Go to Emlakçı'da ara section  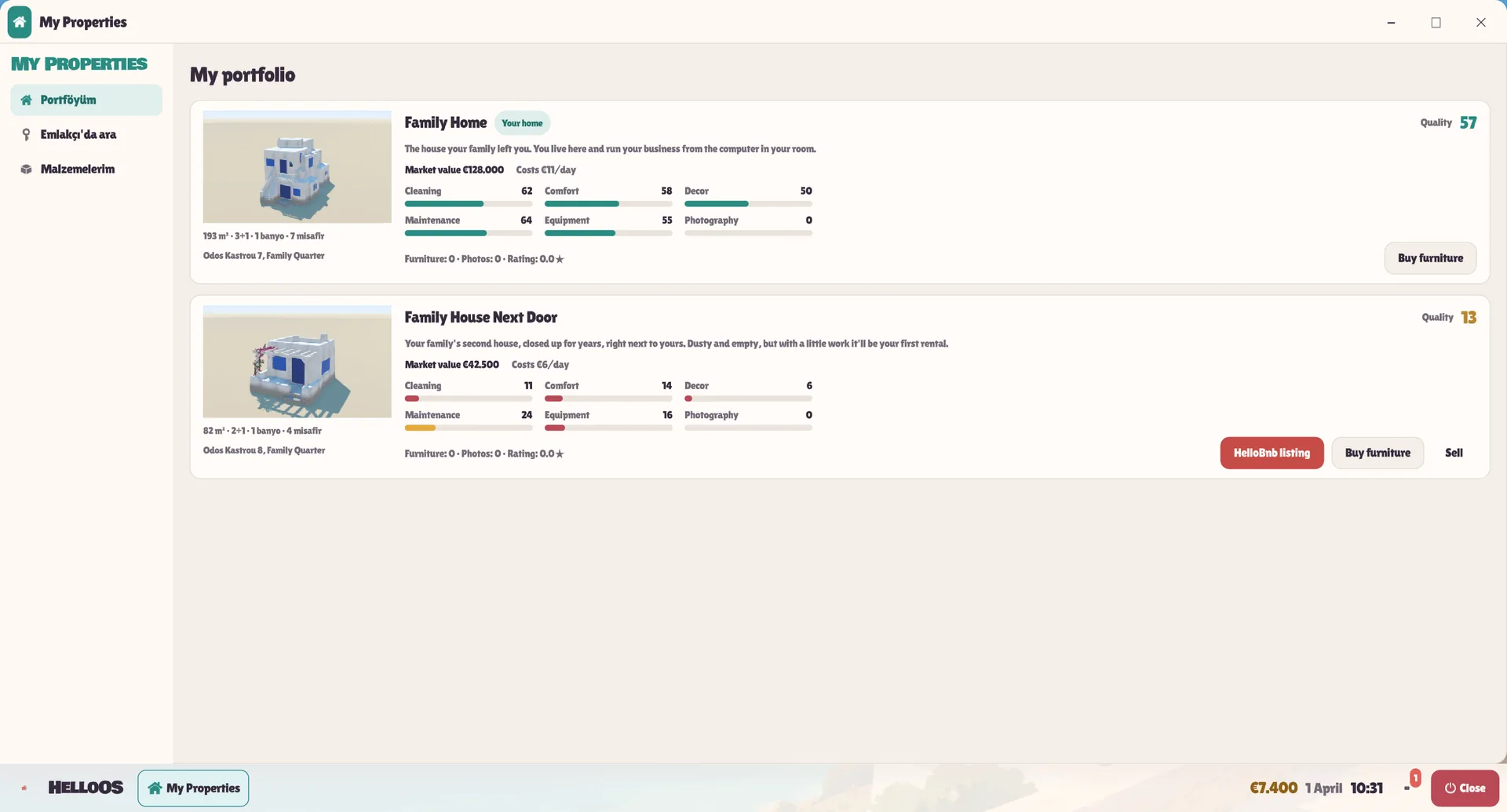click(x=86, y=135)
